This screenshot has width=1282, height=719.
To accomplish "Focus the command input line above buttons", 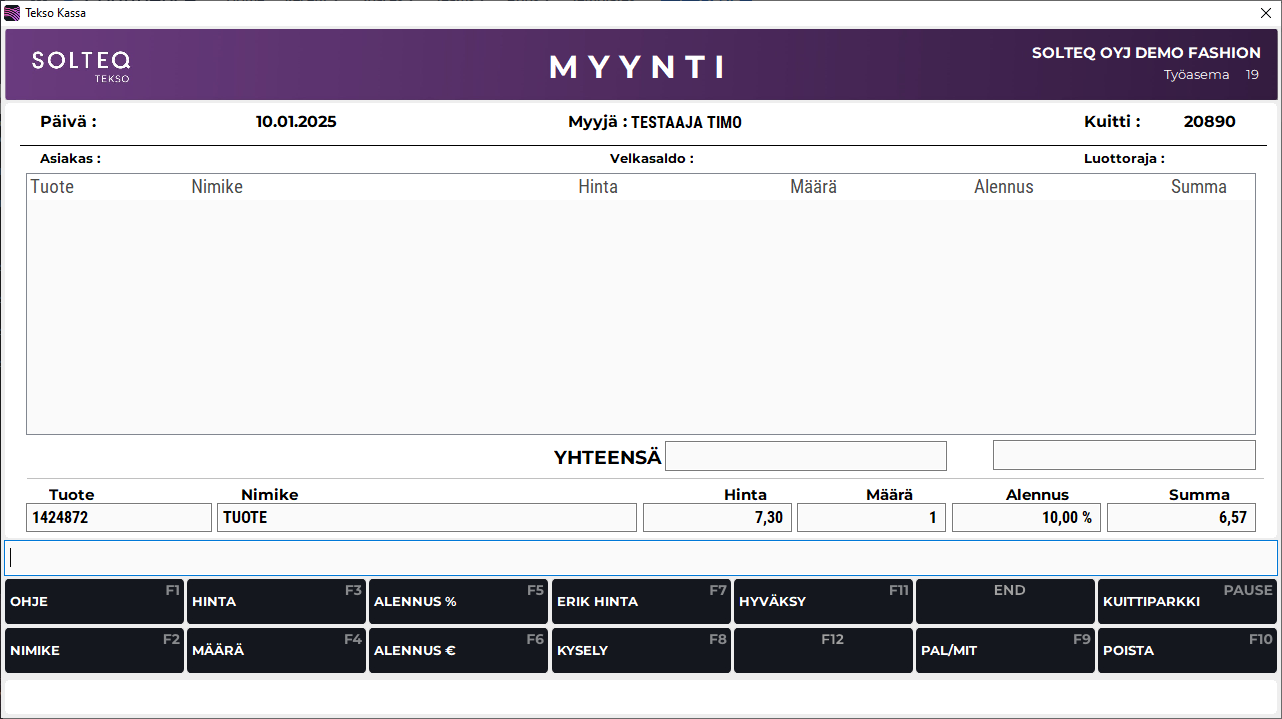I will coord(640,557).
